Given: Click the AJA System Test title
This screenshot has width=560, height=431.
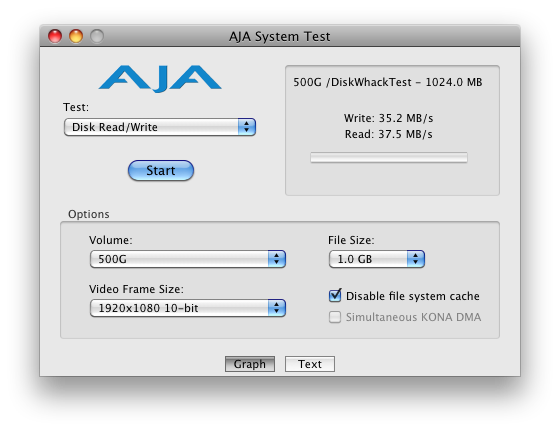Looking at the screenshot, I should coord(280,36).
